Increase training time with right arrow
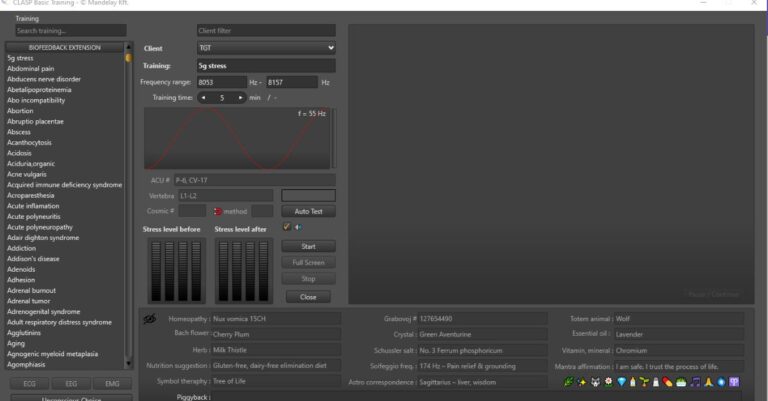Image resolution: width=768 pixels, height=401 pixels. click(240, 97)
